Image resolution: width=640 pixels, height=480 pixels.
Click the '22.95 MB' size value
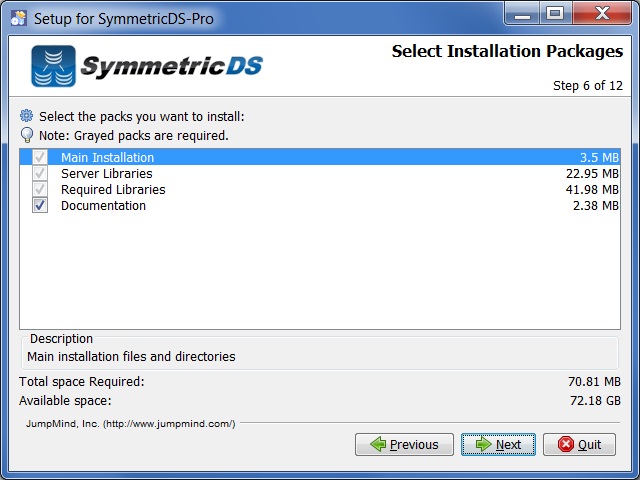[592, 173]
